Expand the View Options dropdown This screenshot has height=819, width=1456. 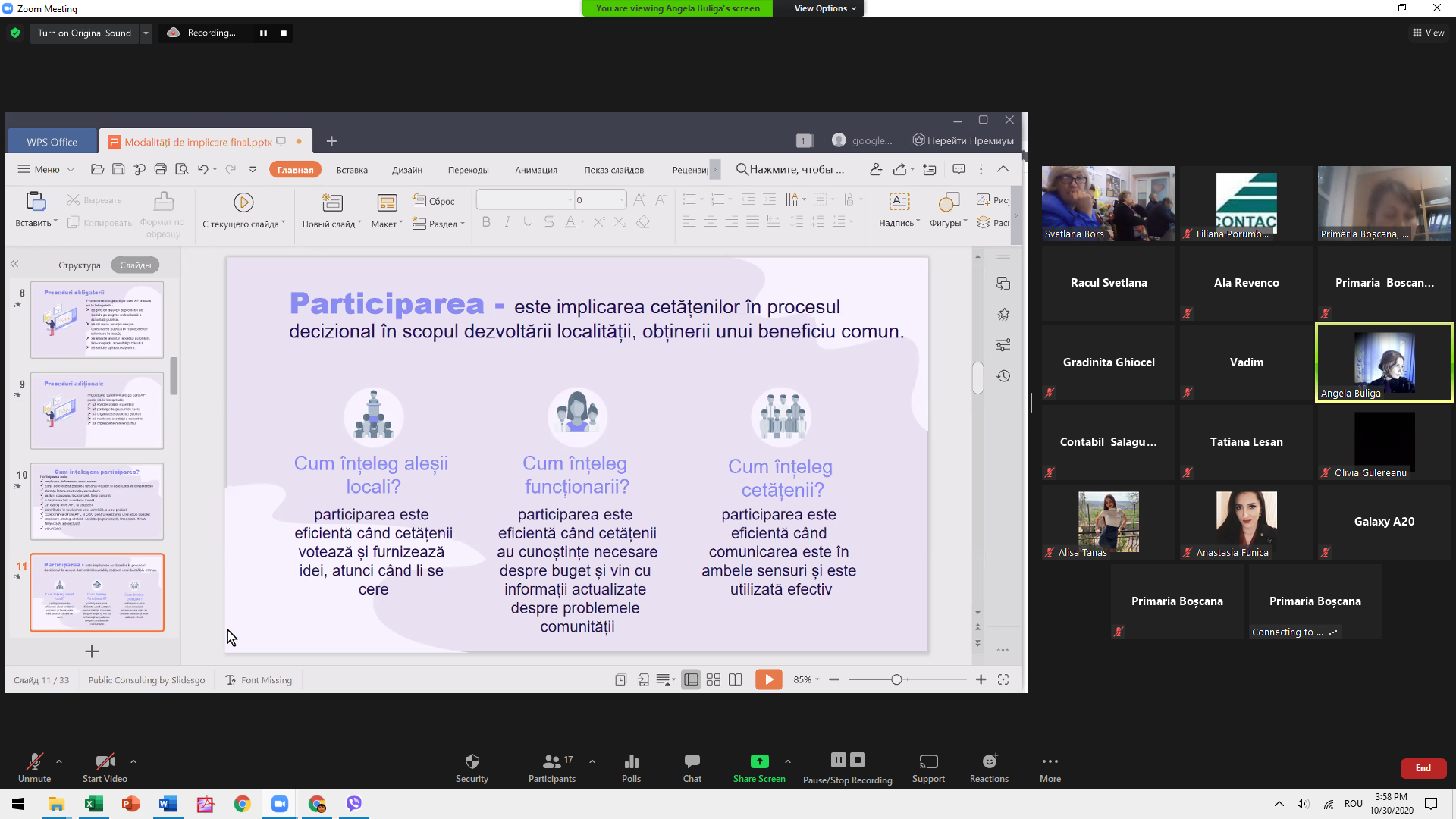tap(824, 8)
